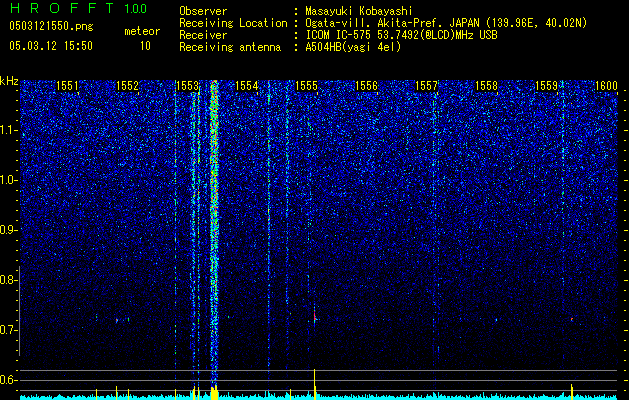The image size is (629, 400).
Task: Click the meteor count value 10
Action: point(145,46)
